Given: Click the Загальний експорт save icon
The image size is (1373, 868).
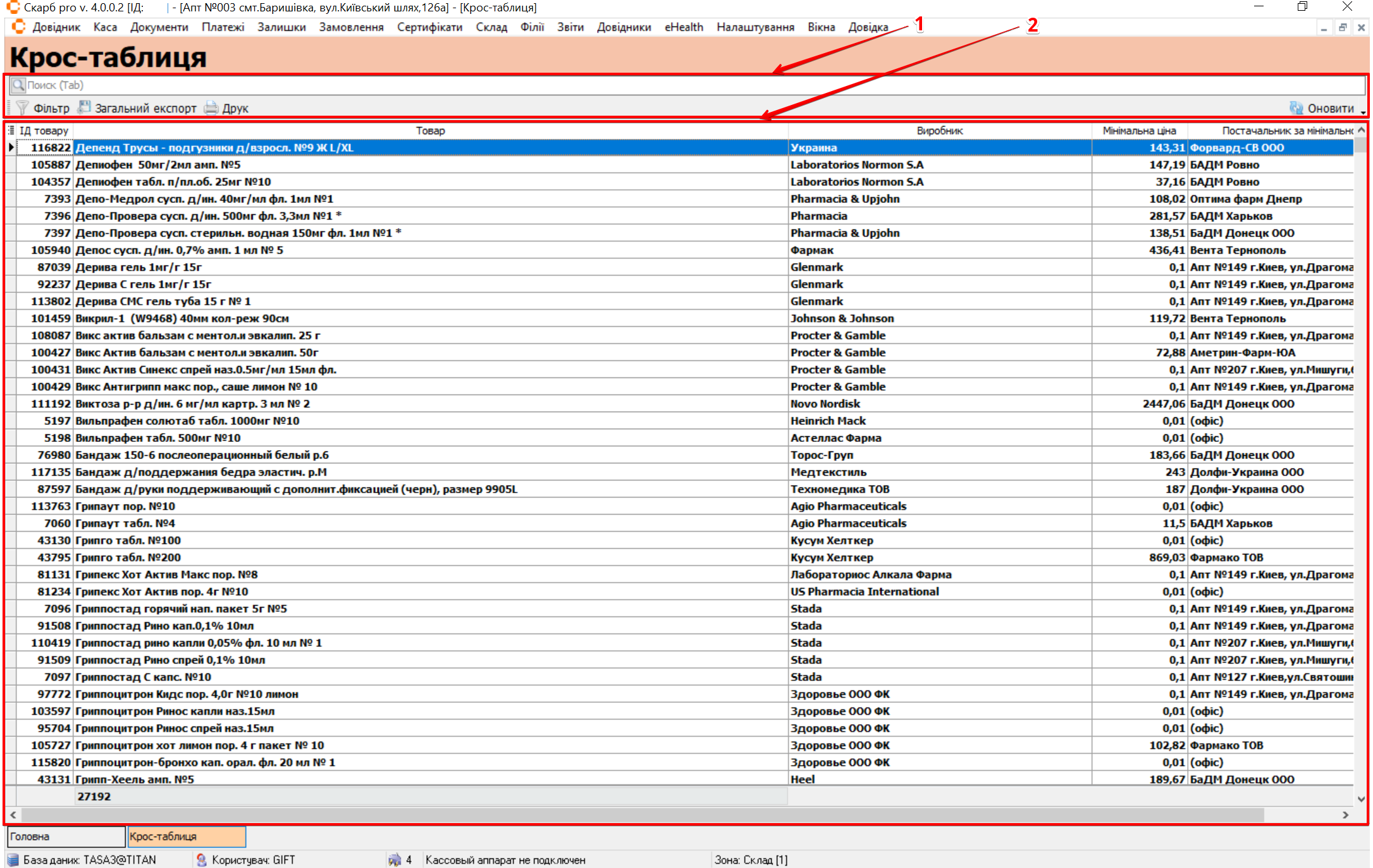Looking at the screenshot, I should tap(84, 107).
